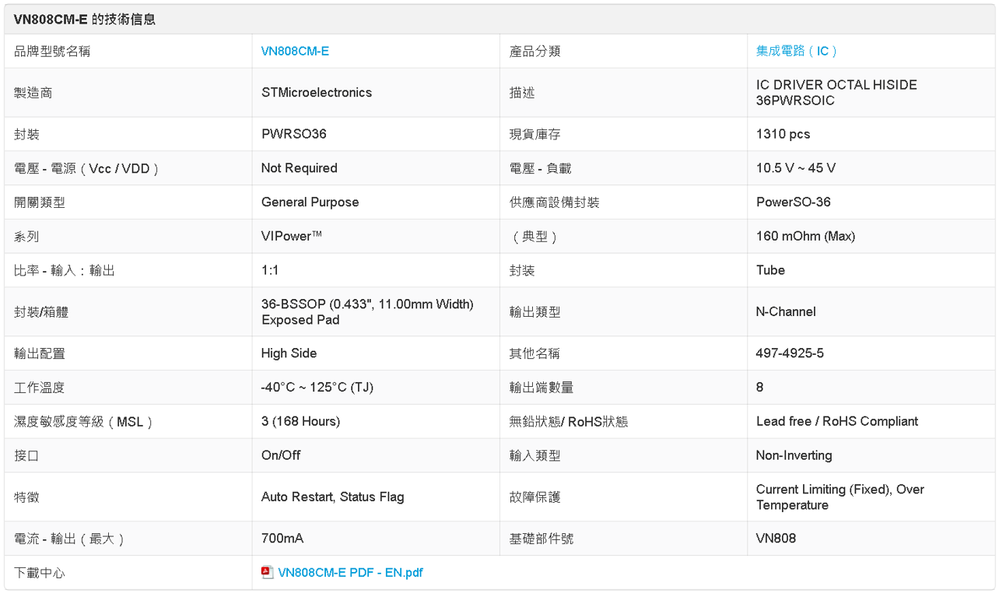Select the 品牌型號名稱 label
999x594 pixels.
52,51
